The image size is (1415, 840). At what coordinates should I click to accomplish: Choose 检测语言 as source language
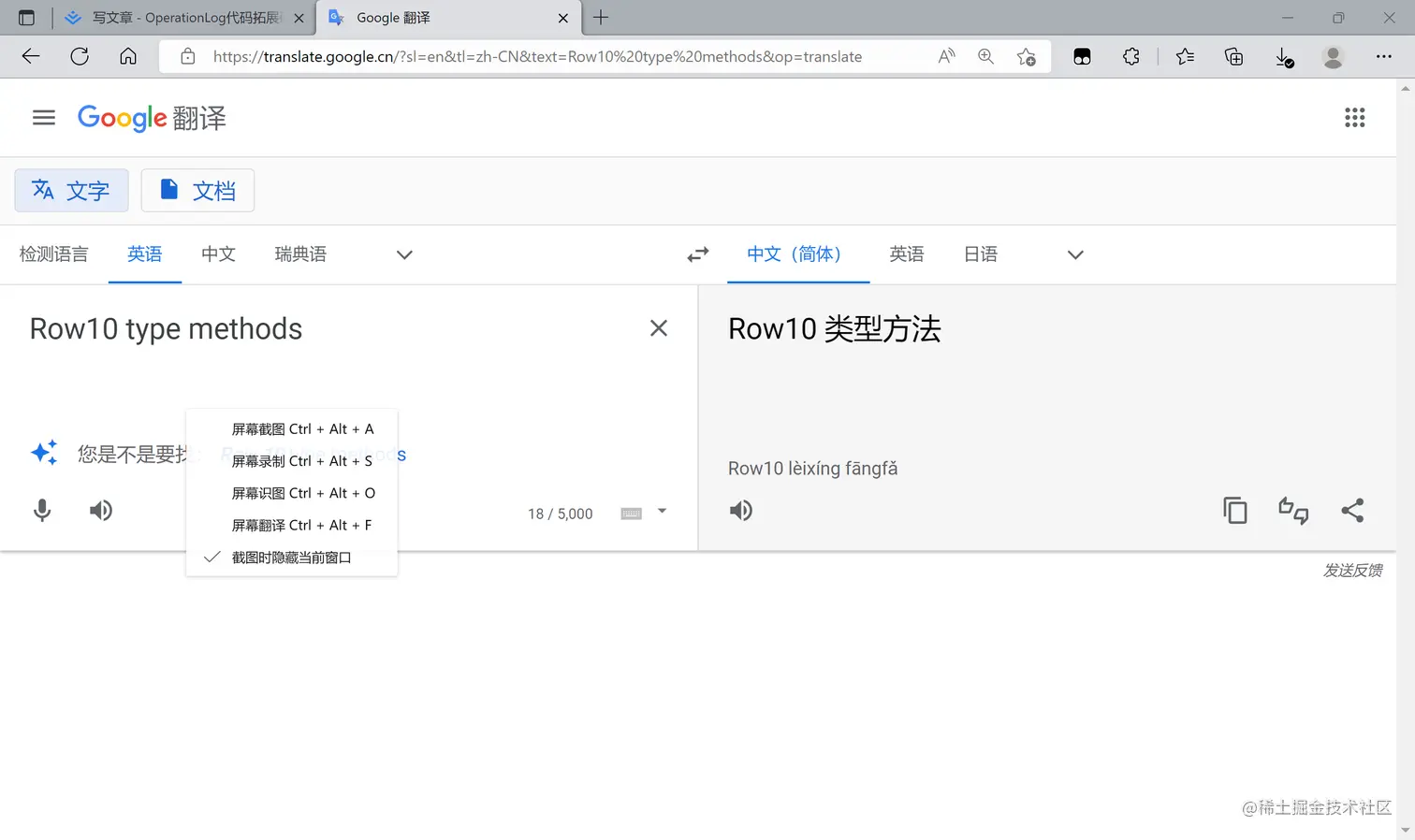[53, 254]
